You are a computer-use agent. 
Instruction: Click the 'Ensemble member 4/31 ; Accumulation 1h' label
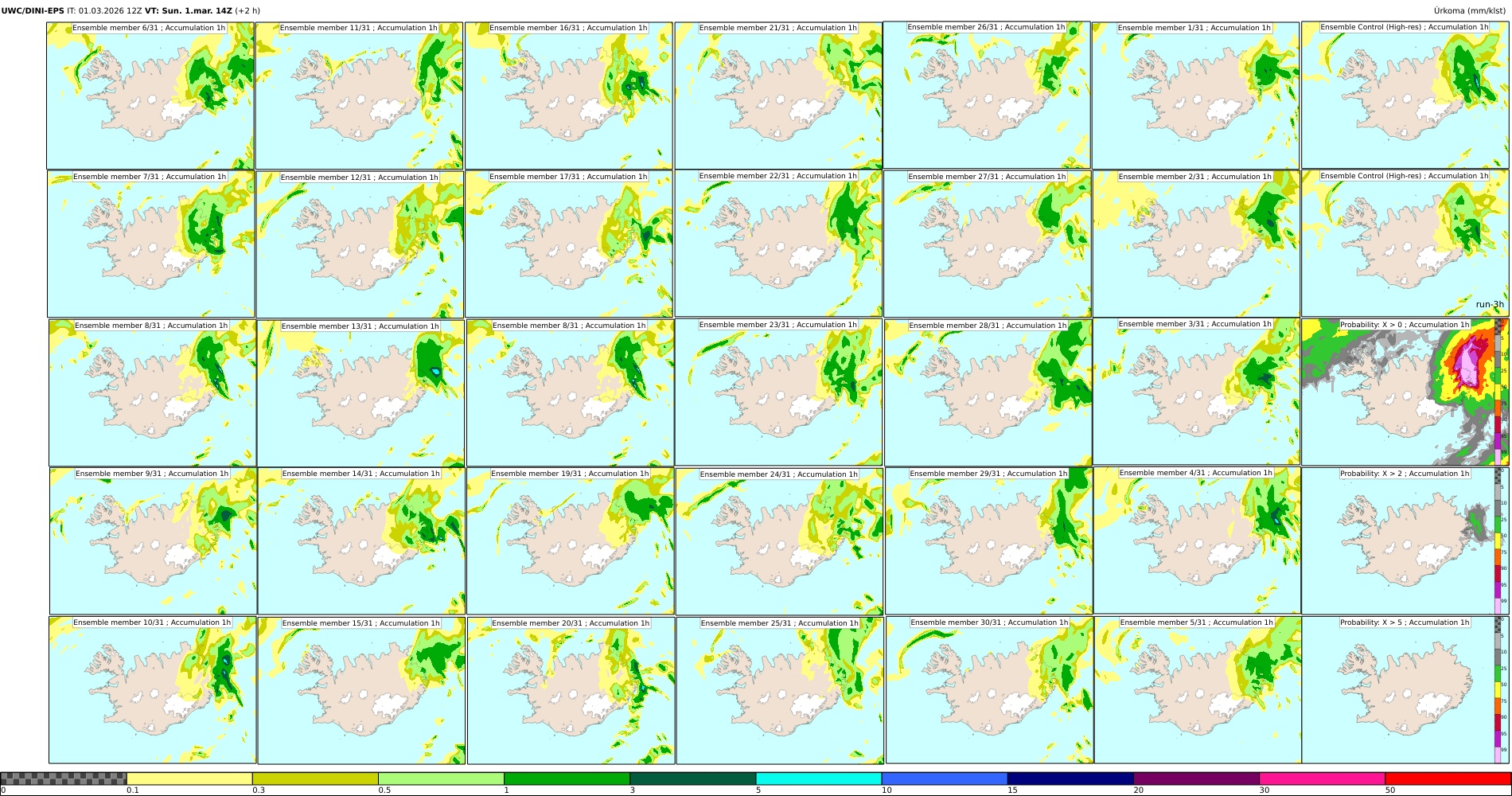point(1197,473)
